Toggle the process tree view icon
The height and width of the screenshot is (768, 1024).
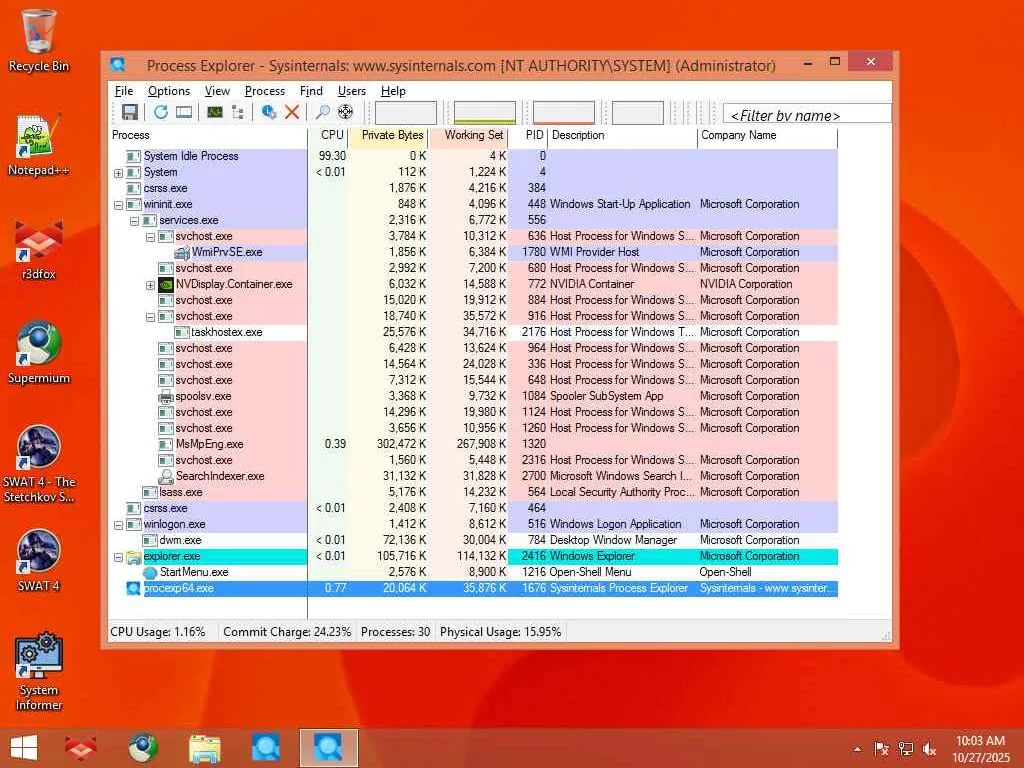click(238, 112)
